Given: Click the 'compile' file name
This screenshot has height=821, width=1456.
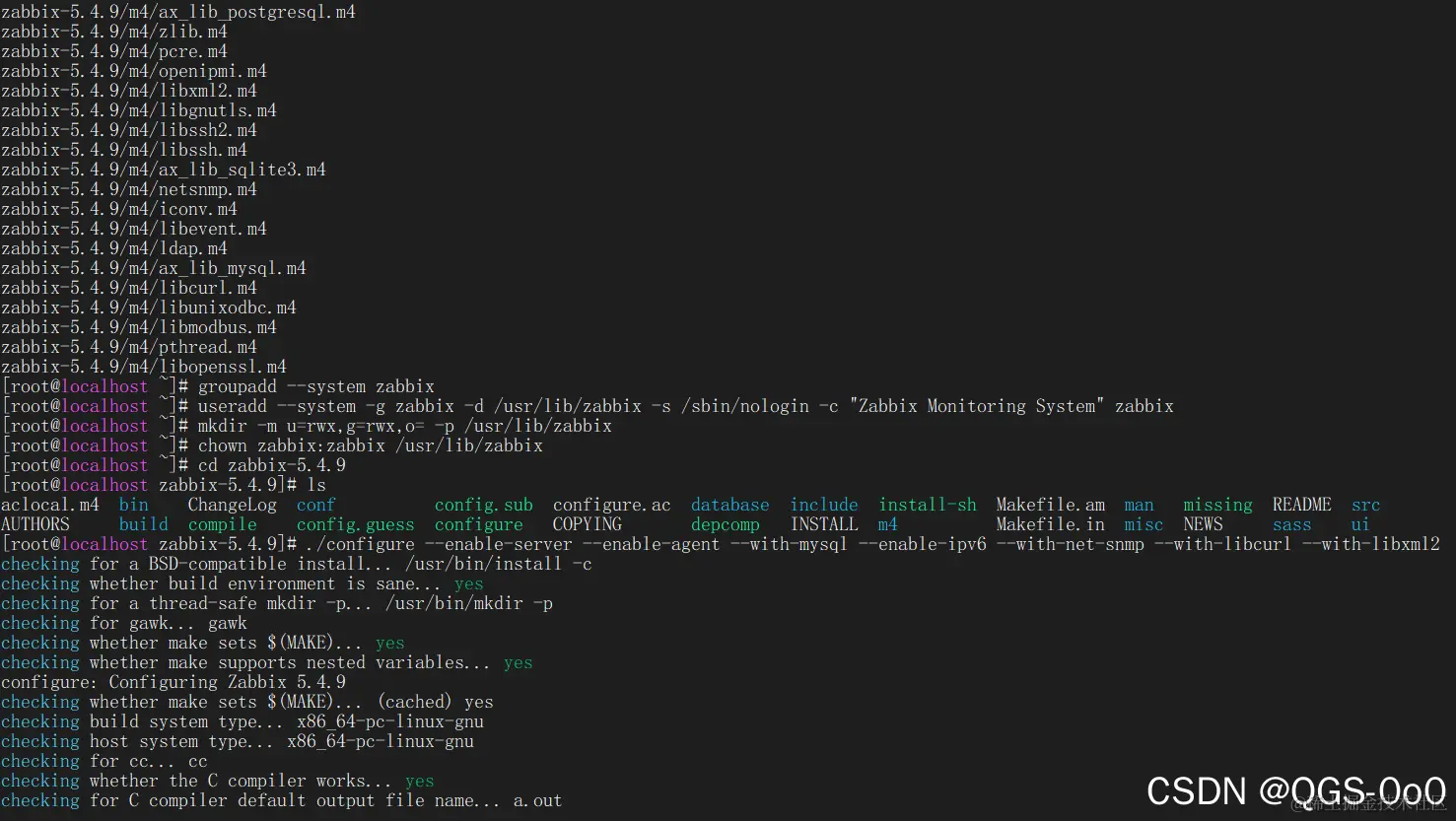Looking at the screenshot, I should pyautogui.click(x=223, y=524).
